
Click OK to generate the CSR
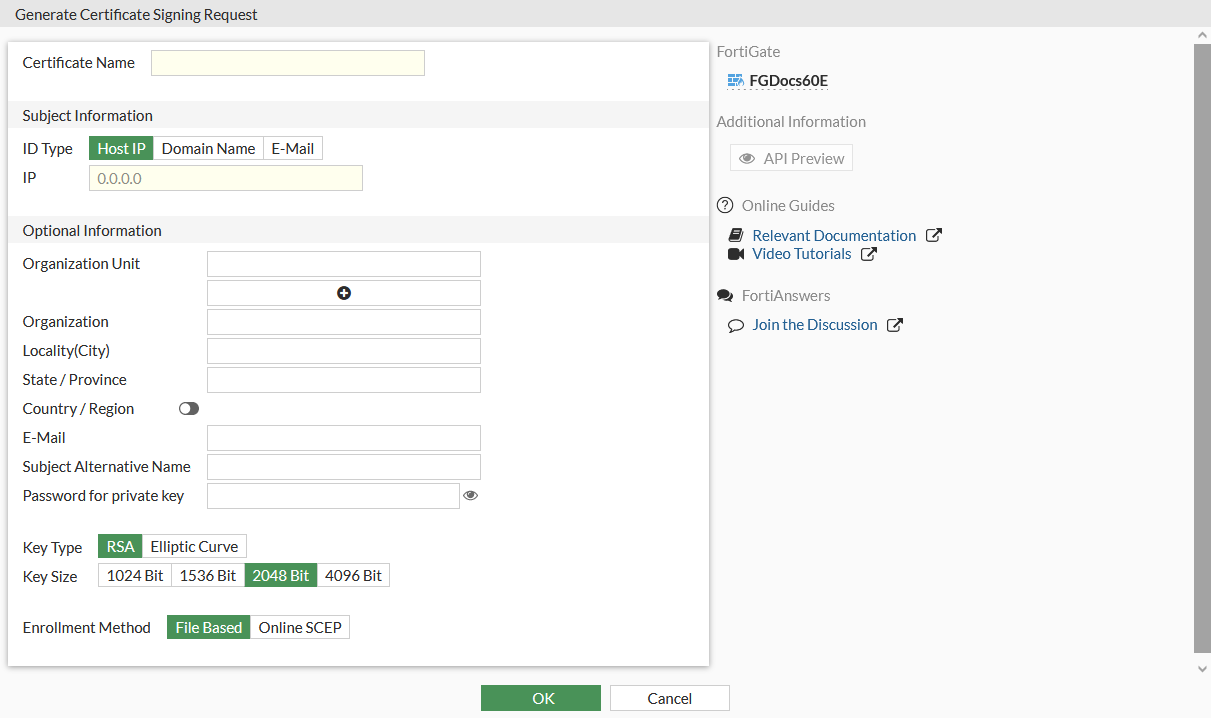[540, 697]
